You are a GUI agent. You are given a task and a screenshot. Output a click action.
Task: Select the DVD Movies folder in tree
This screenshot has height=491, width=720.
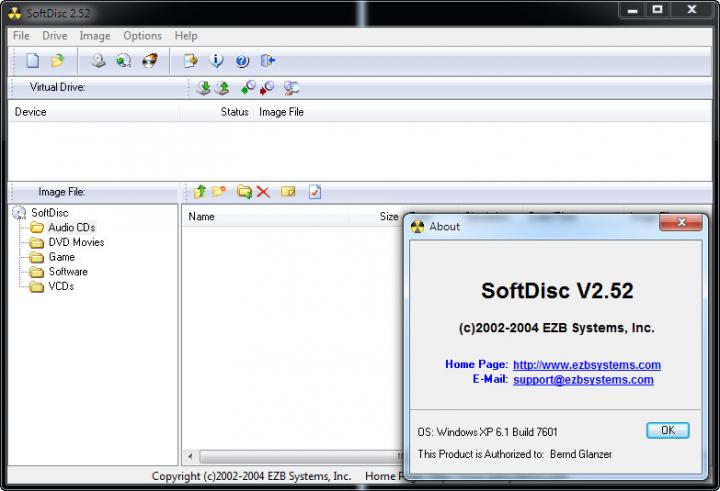point(76,242)
